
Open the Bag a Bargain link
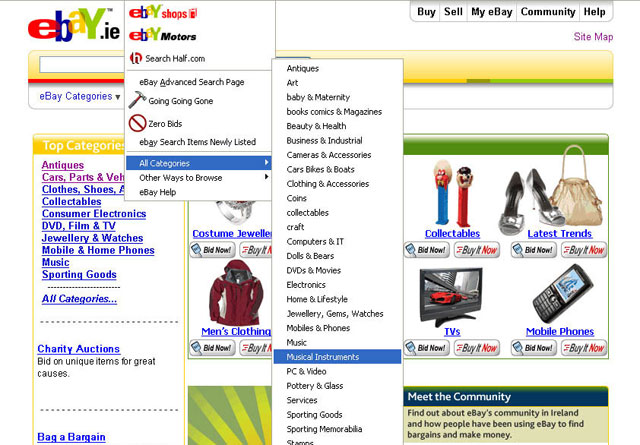[x=71, y=437]
